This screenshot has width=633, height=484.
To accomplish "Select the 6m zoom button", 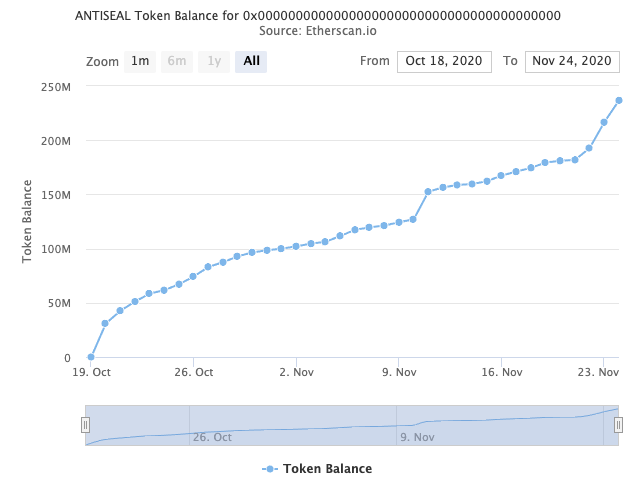I will tap(177, 61).
